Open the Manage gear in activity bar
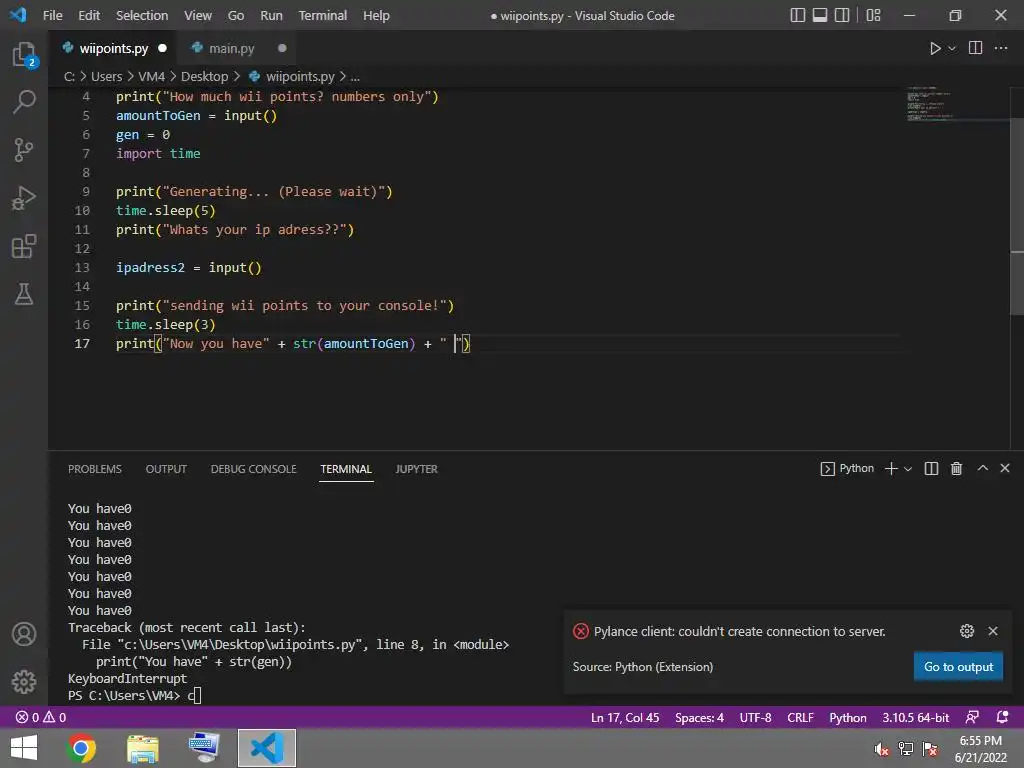The height and width of the screenshot is (768, 1024). coord(24,682)
